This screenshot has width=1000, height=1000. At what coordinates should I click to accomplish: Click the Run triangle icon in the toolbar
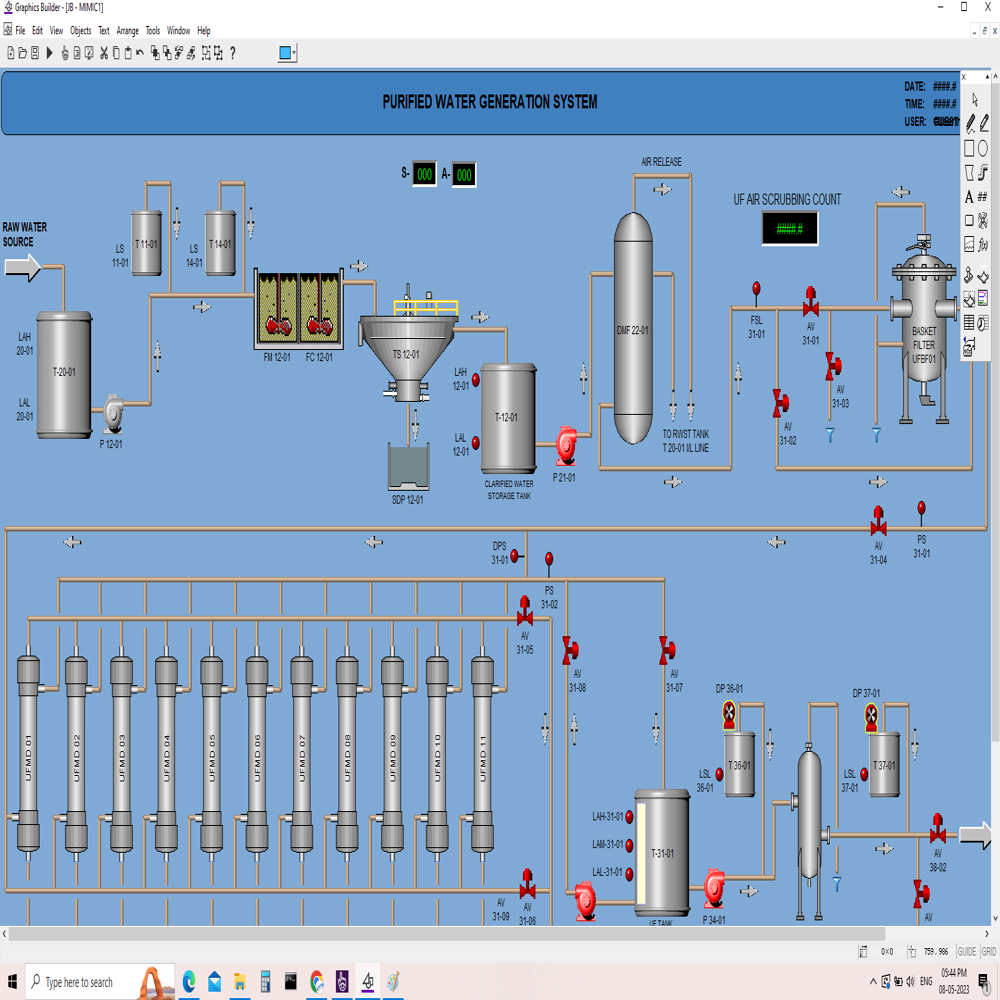[x=48, y=52]
